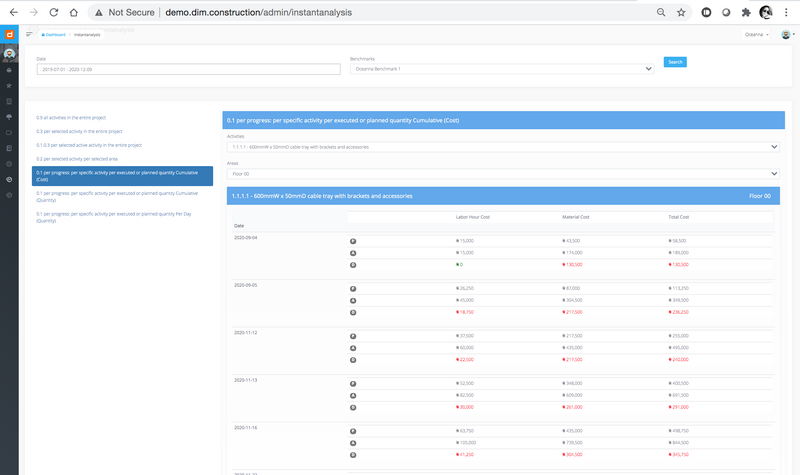
Task: Select '0.9 all activities in the entire project'
Action: coord(71,118)
